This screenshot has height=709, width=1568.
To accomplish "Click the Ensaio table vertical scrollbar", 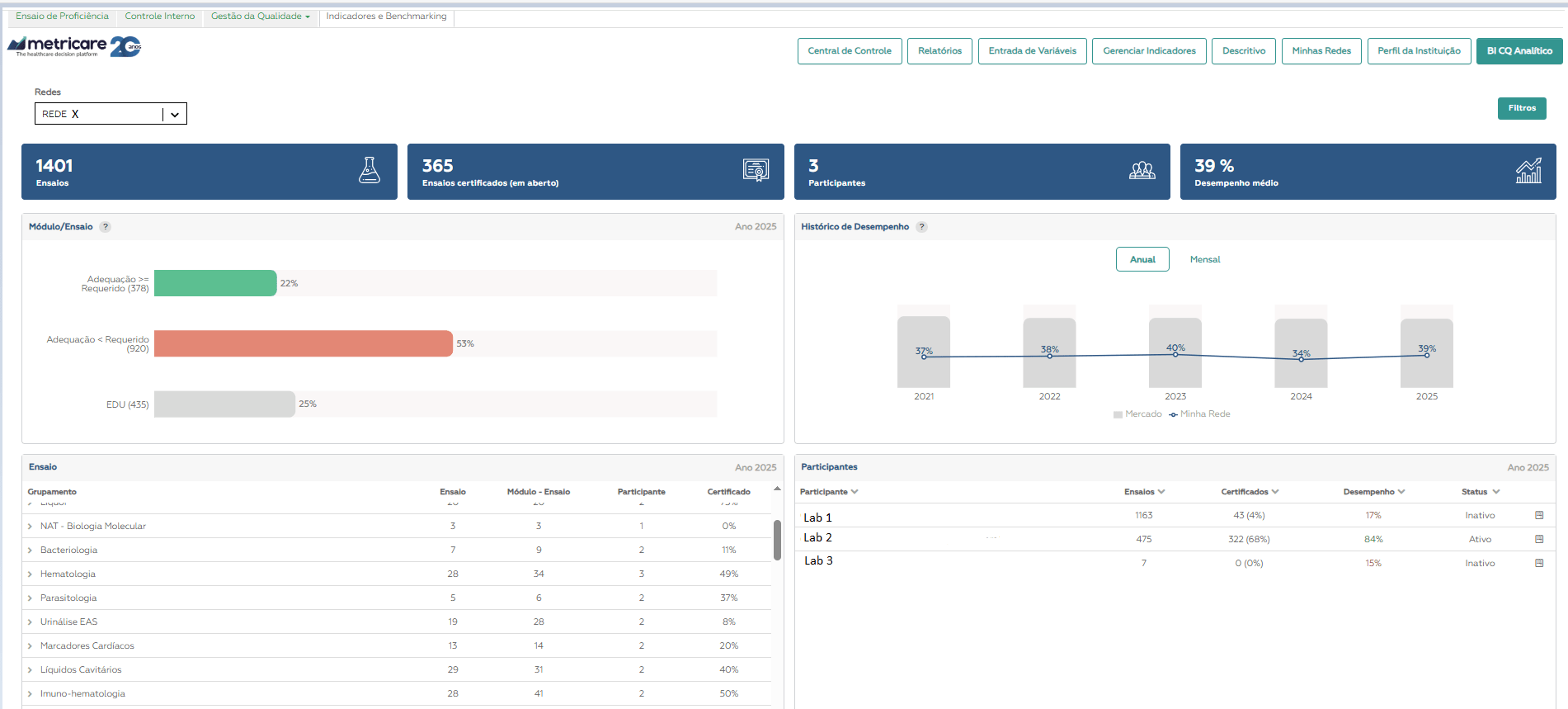I will [777, 540].
